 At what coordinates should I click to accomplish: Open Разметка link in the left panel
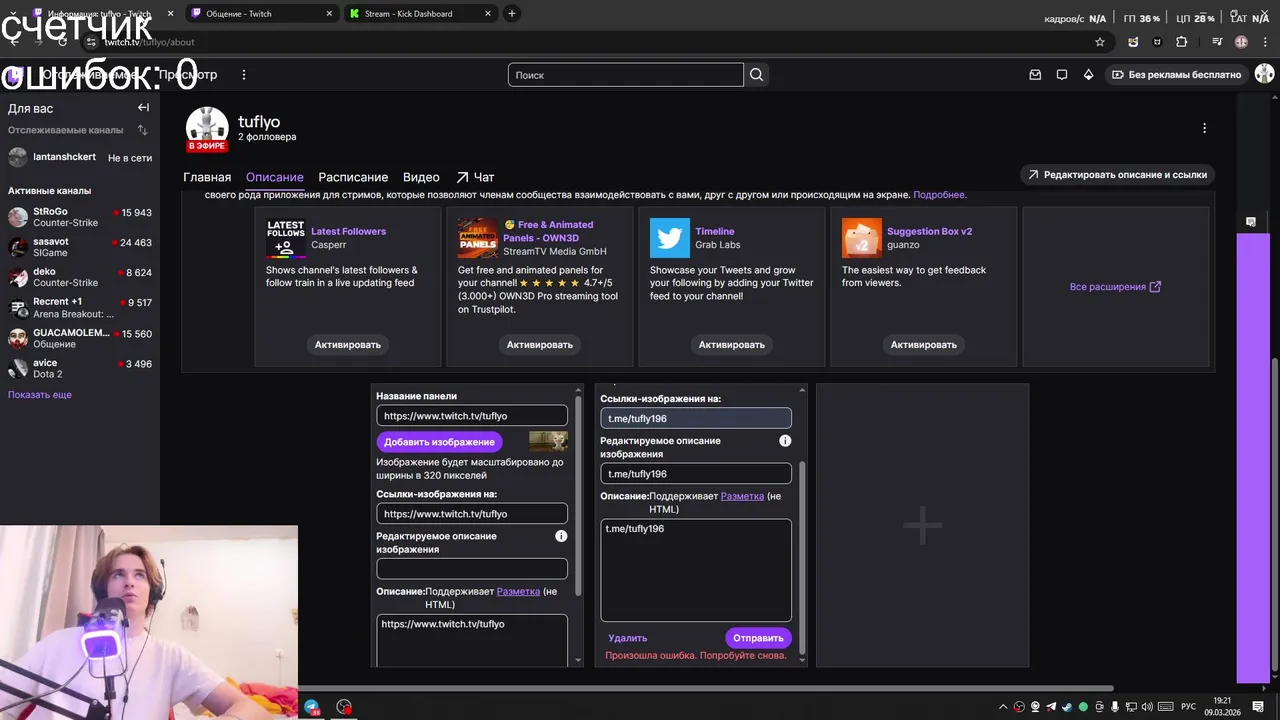(518, 592)
